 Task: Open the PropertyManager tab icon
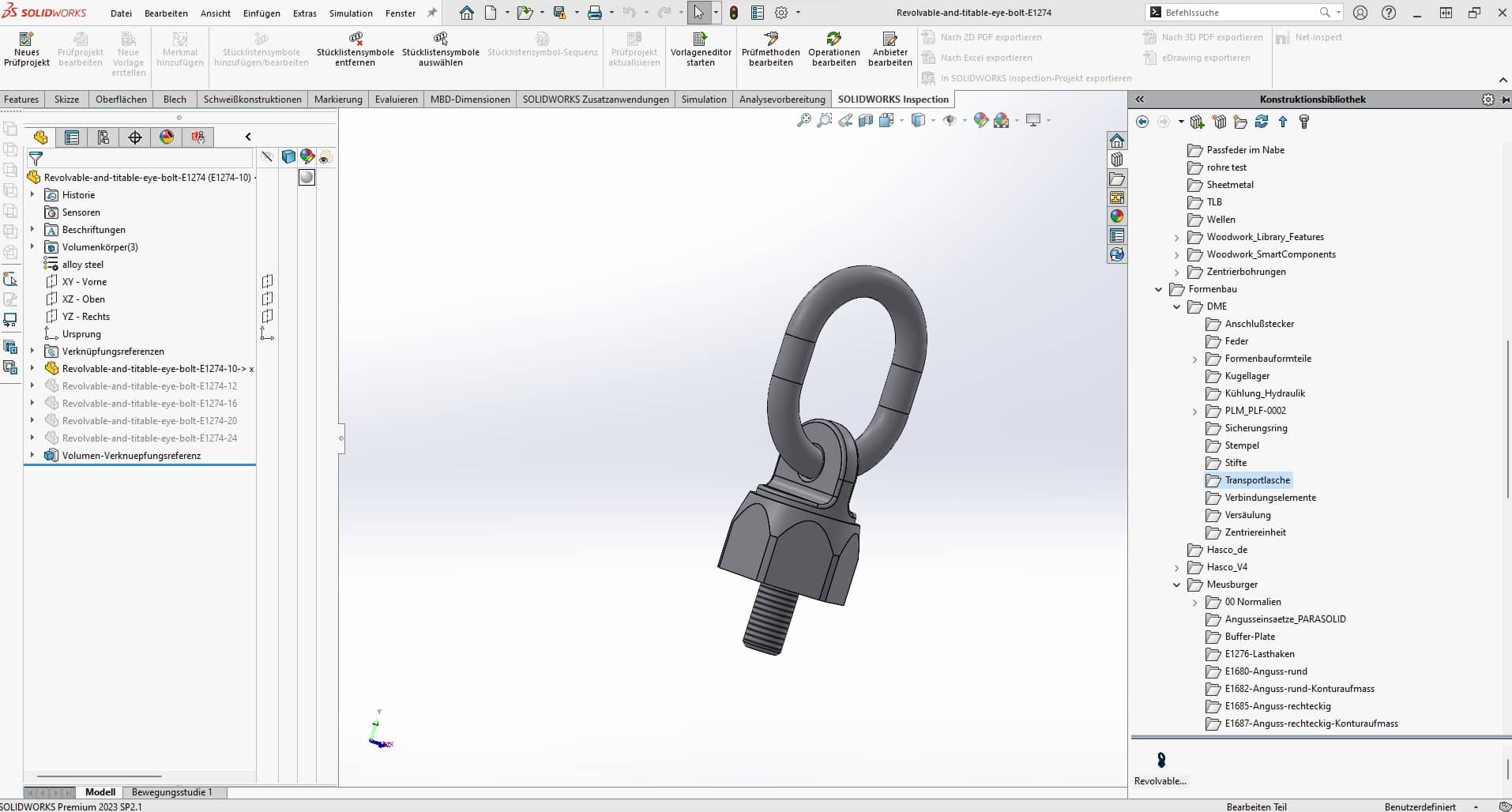point(72,137)
